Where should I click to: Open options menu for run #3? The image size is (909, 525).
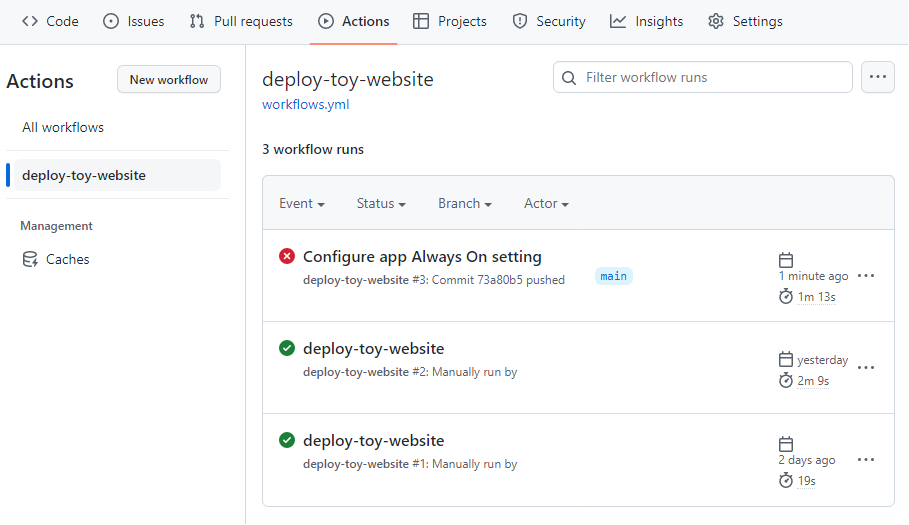coord(866,276)
